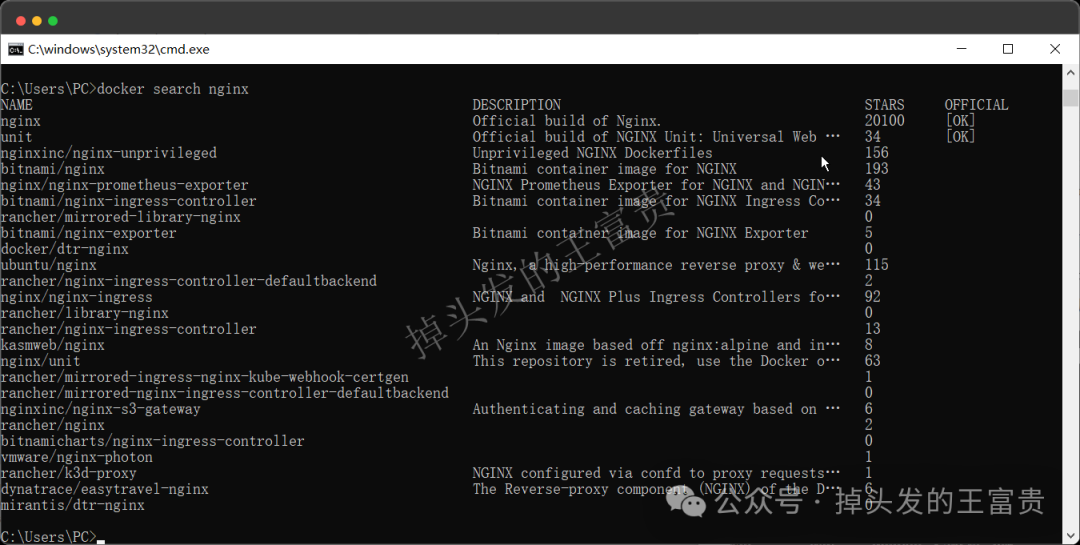Click the 'nginx/nginx-ingress' entry
This screenshot has height=545, width=1080.
(x=76, y=297)
